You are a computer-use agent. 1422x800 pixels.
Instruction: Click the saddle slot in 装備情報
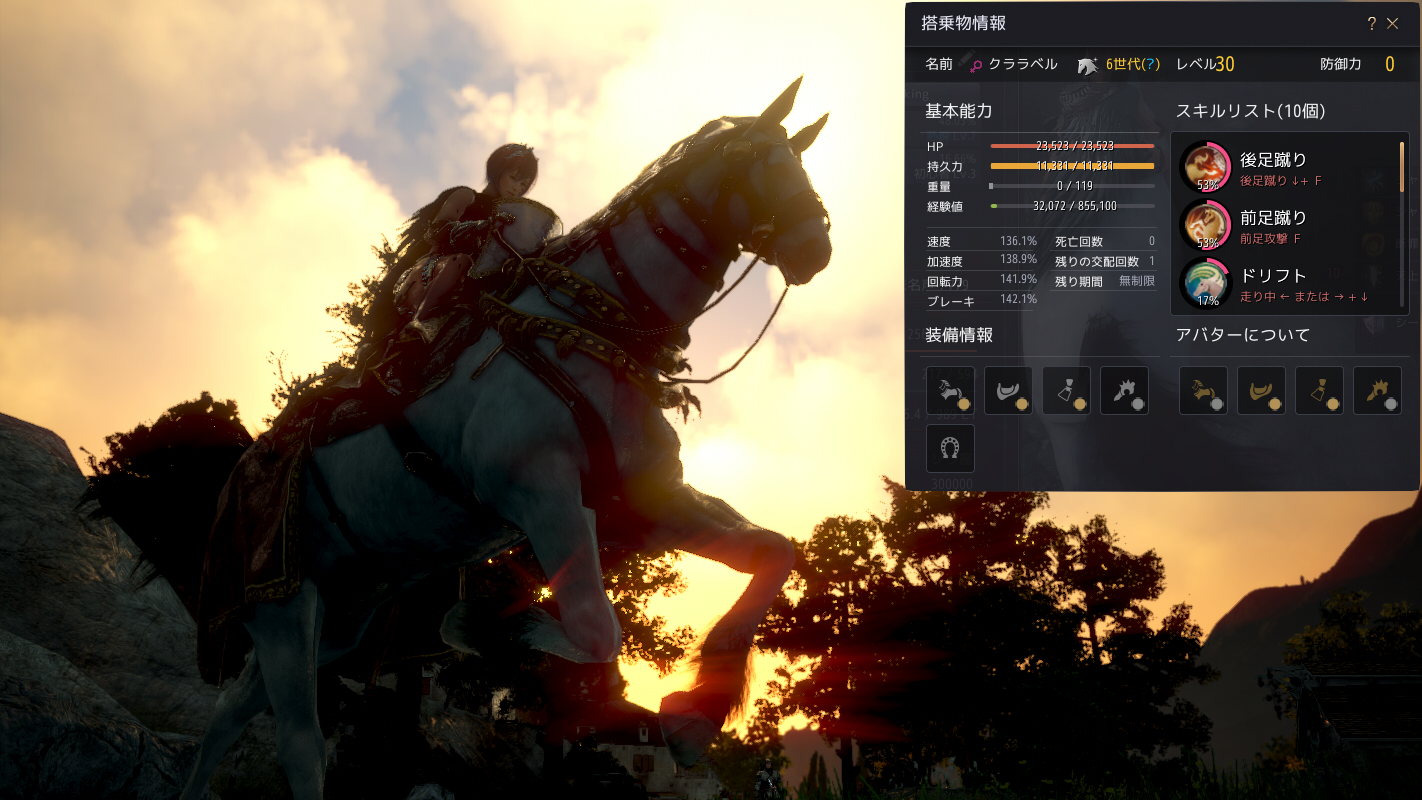pos(1008,390)
